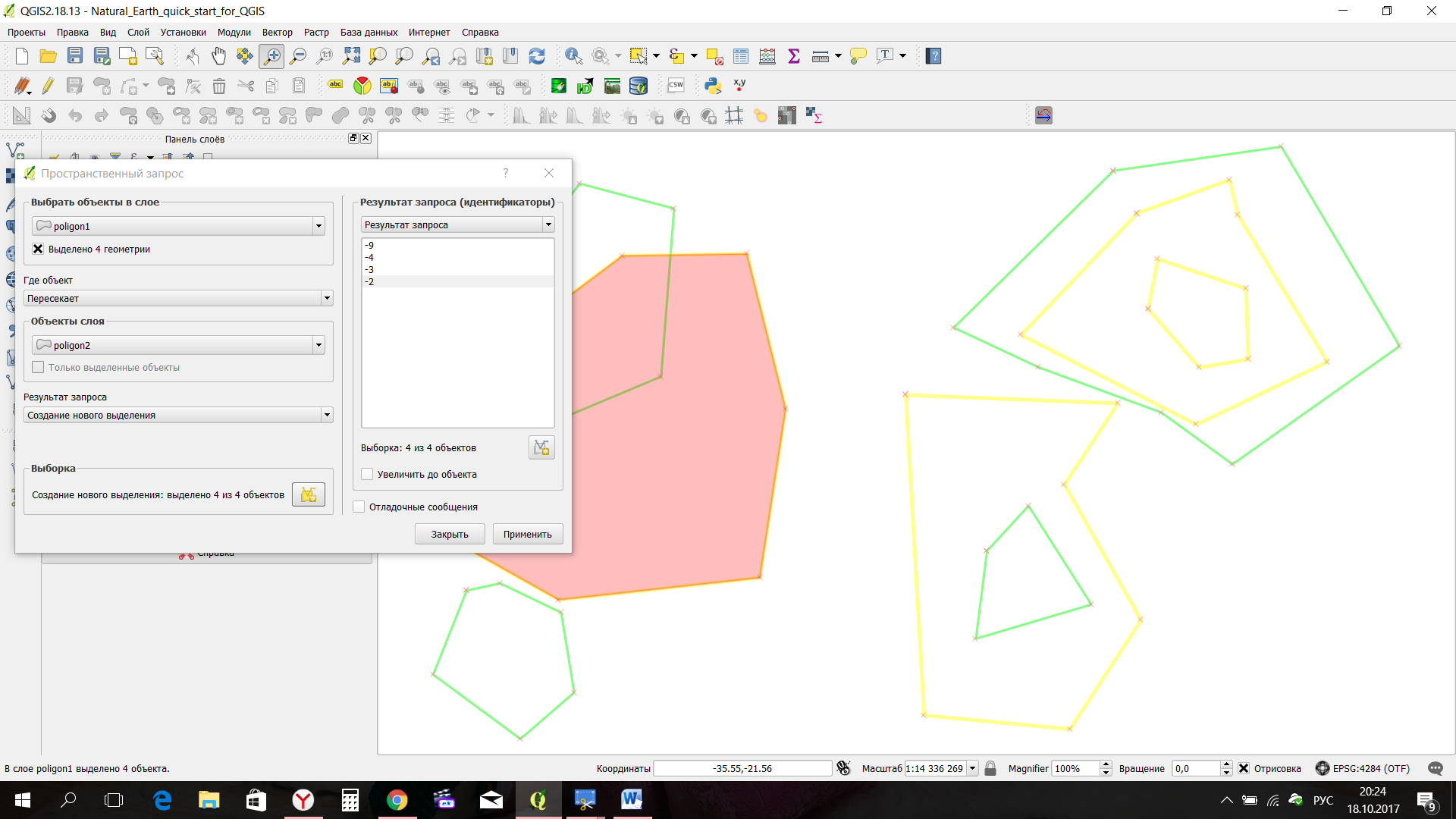Open the poligon1 layer dropdown
The width and height of the screenshot is (1456, 819).
pos(318,226)
